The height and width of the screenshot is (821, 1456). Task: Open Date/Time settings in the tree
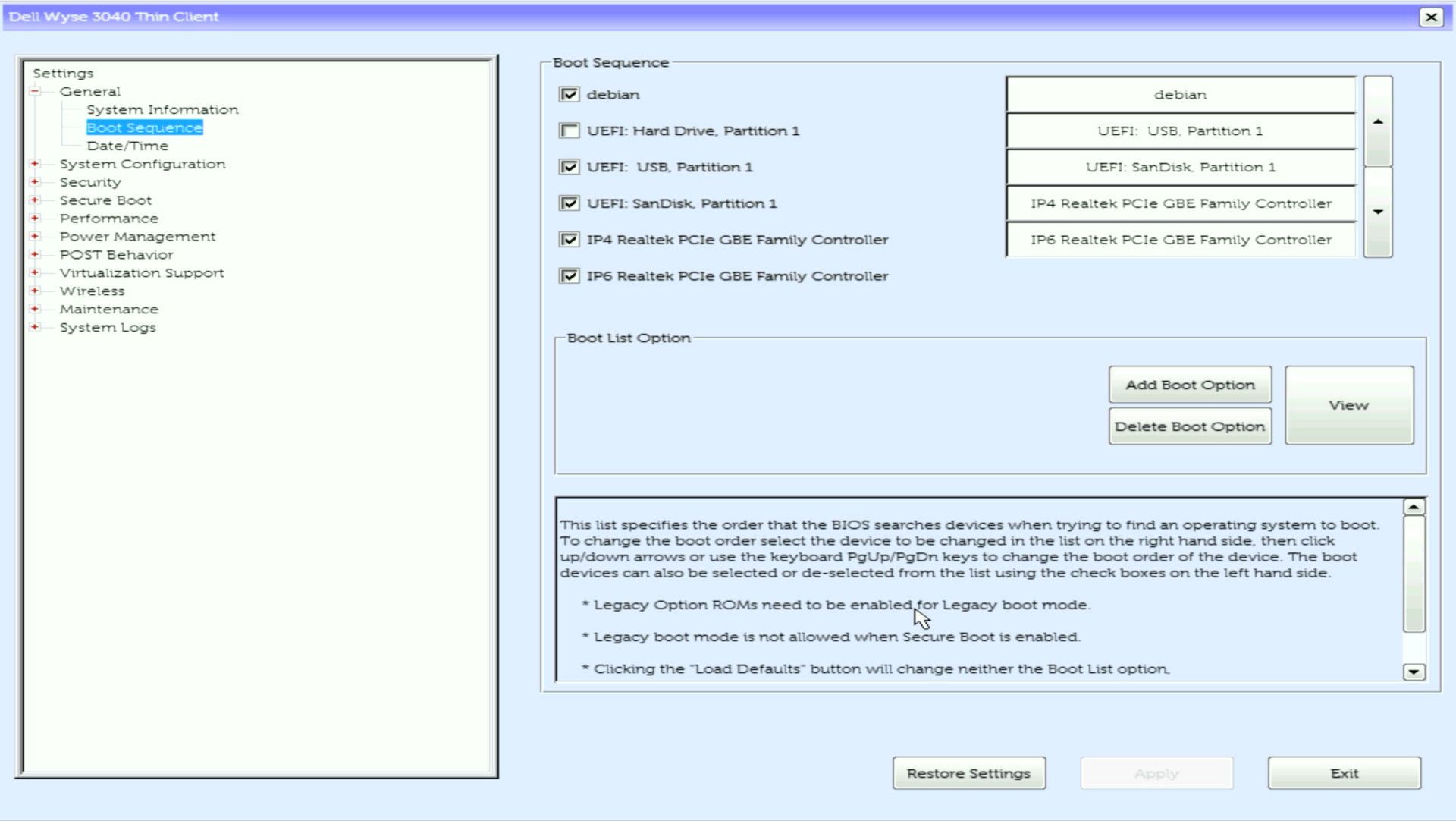127,146
